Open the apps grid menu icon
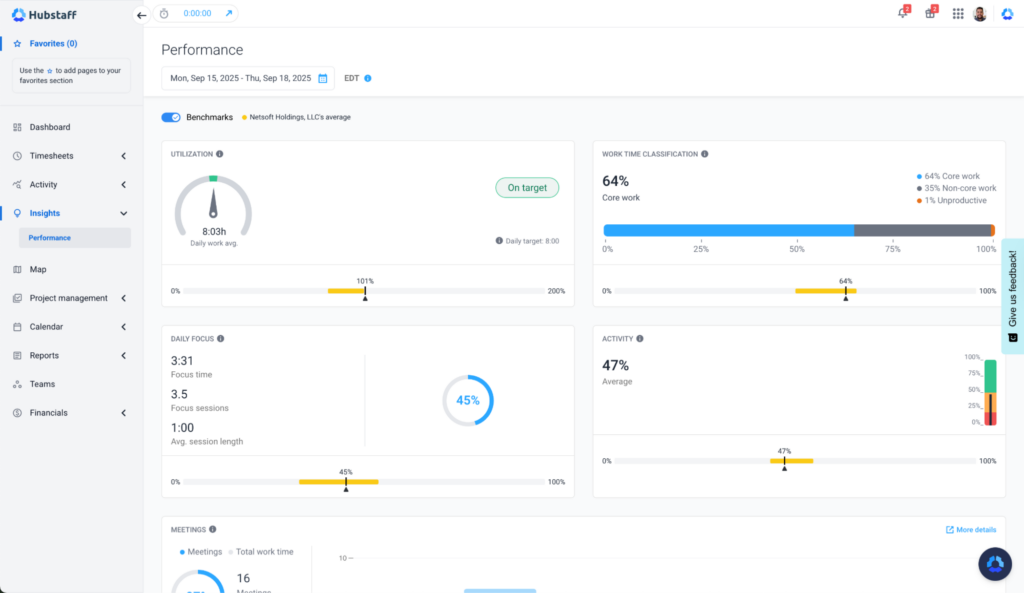Screen dimensions: 1024x593 tap(957, 12)
